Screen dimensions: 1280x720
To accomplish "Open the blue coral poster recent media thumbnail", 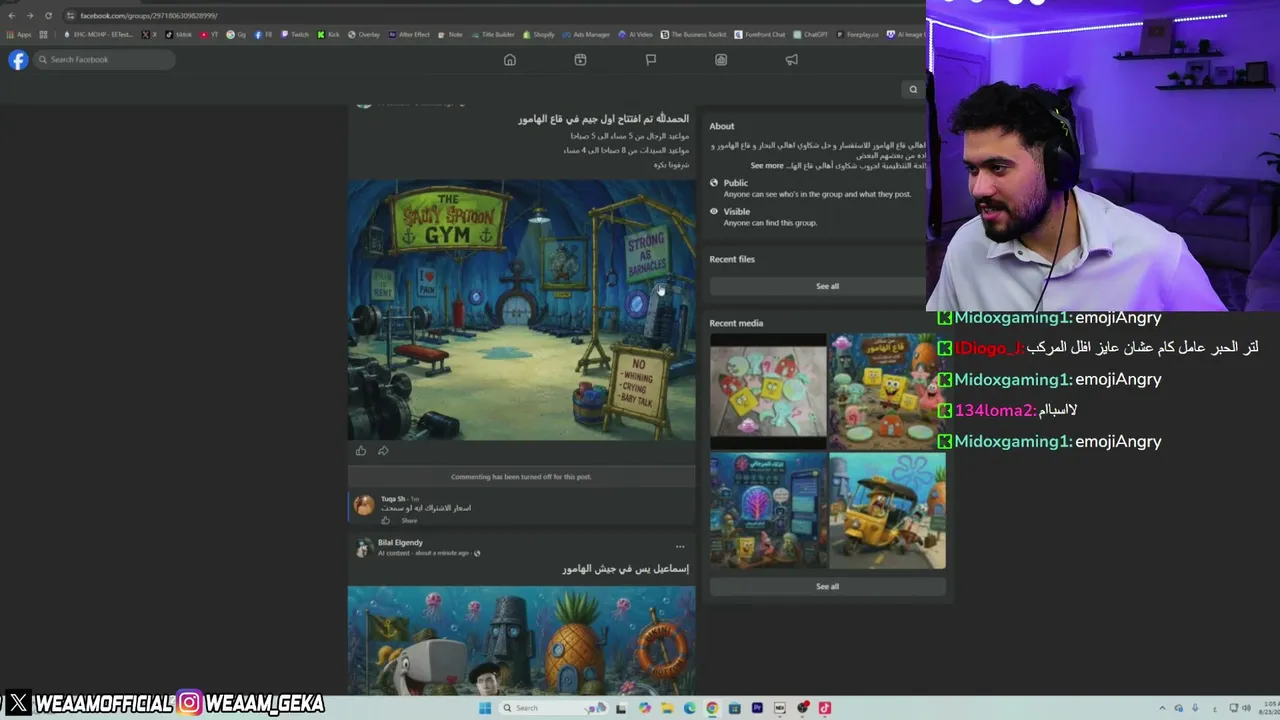I will tap(768, 511).
